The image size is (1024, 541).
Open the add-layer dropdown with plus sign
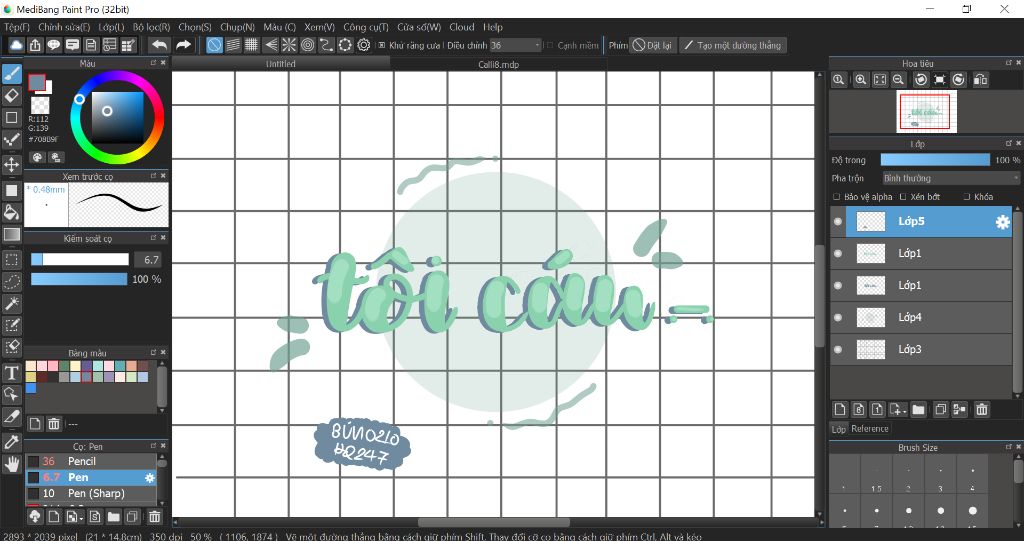click(898, 410)
